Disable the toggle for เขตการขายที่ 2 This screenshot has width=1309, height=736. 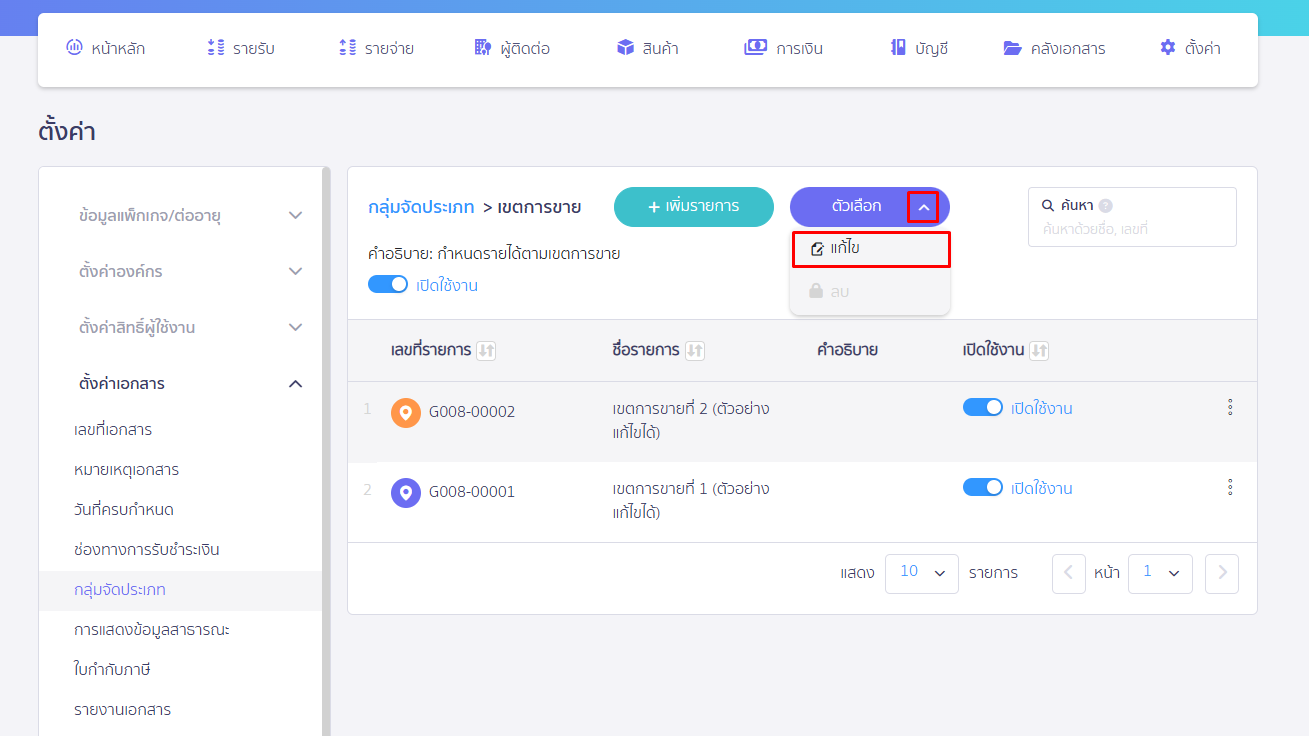click(x=982, y=407)
